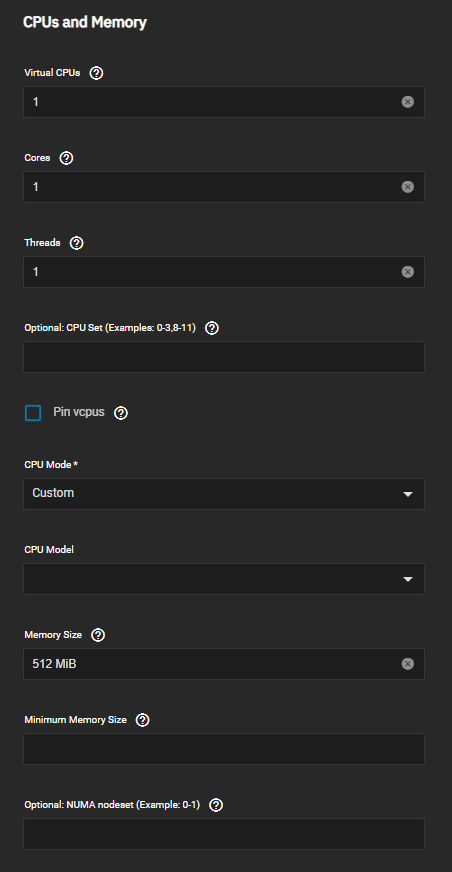Show help for Cores field
Screen dimensions: 452x872
click(x=66, y=158)
